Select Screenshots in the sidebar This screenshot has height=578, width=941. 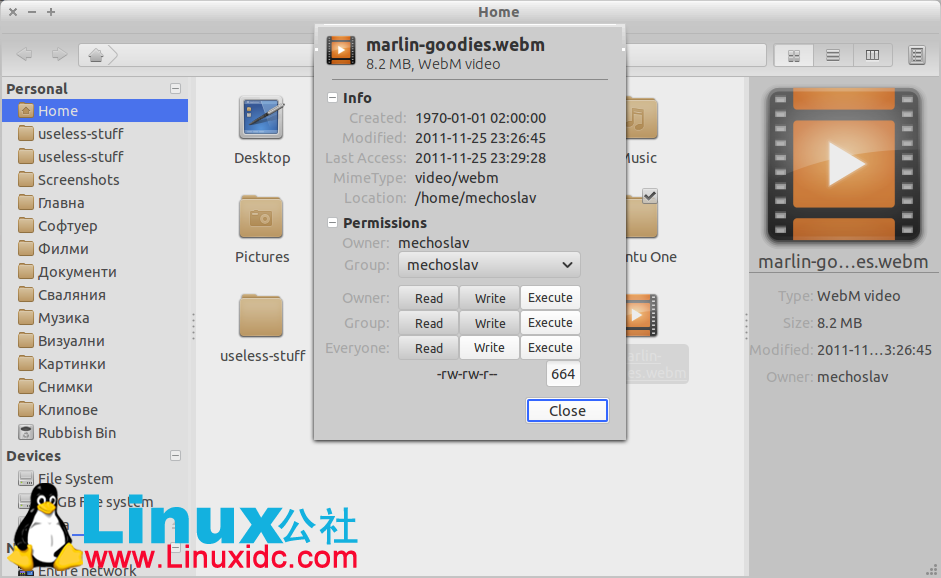tap(78, 180)
